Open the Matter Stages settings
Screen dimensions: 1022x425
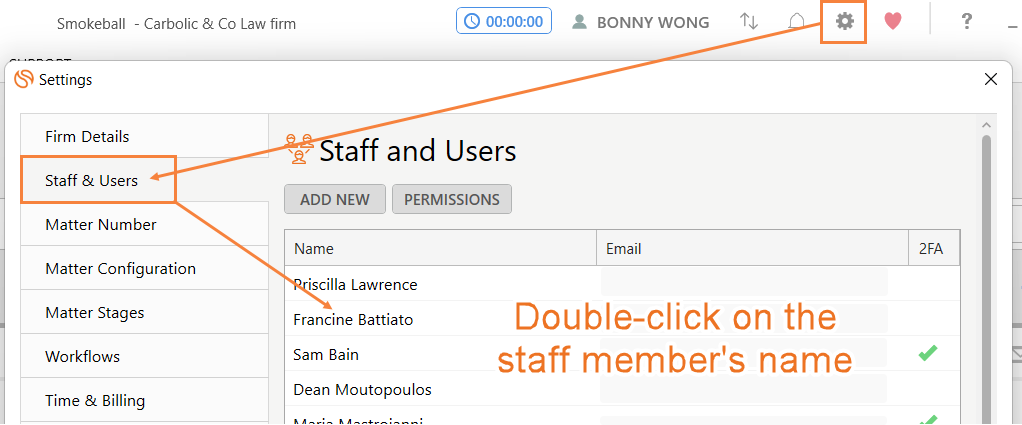(x=144, y=312)
